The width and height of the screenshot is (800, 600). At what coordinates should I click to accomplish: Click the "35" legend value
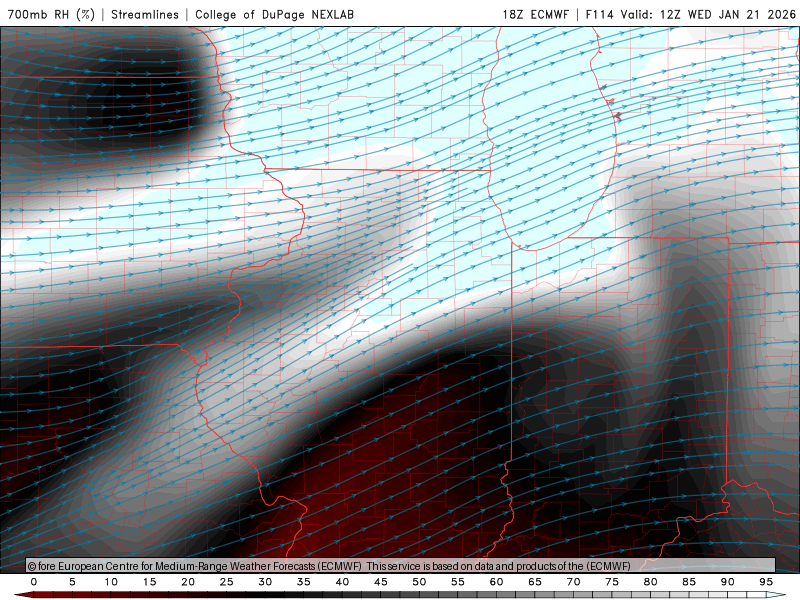(304, 582)
